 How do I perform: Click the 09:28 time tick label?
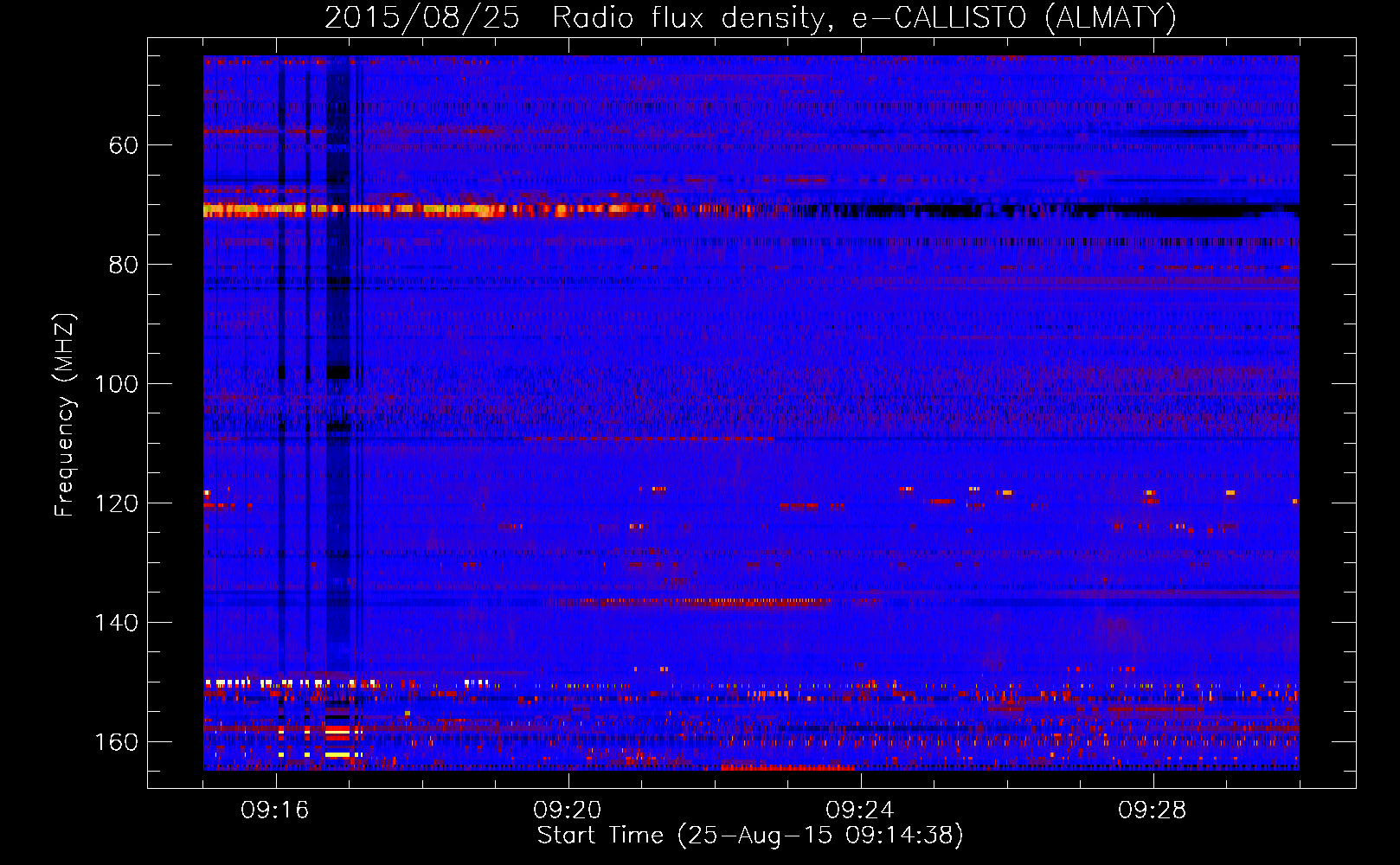point(1153,811)
